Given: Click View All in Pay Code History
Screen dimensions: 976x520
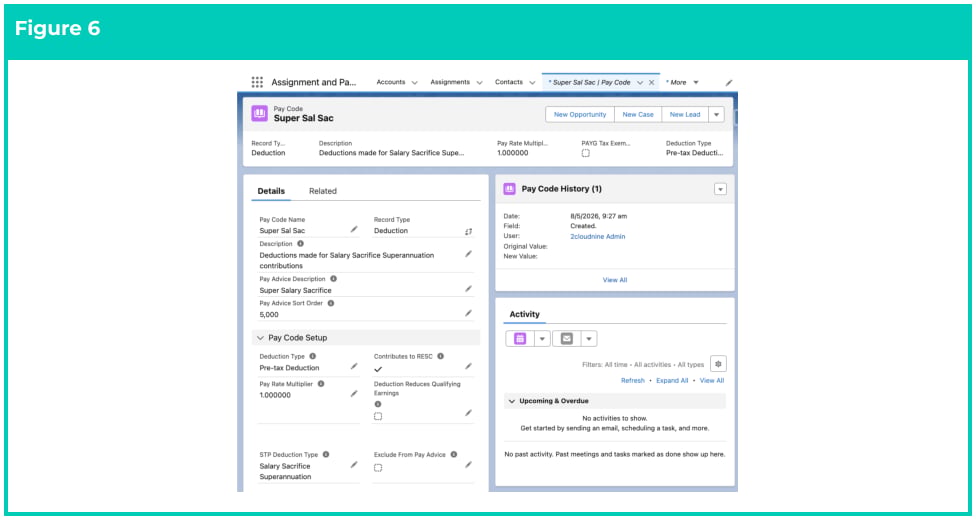Looking at the screenshot, I should tap(615, 280).
